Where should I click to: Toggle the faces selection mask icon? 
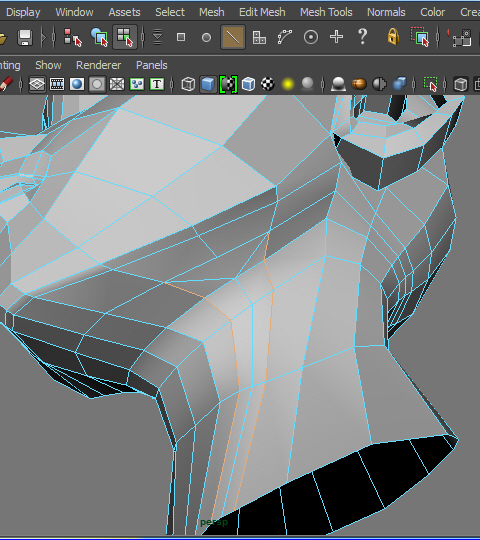(259, 37)
